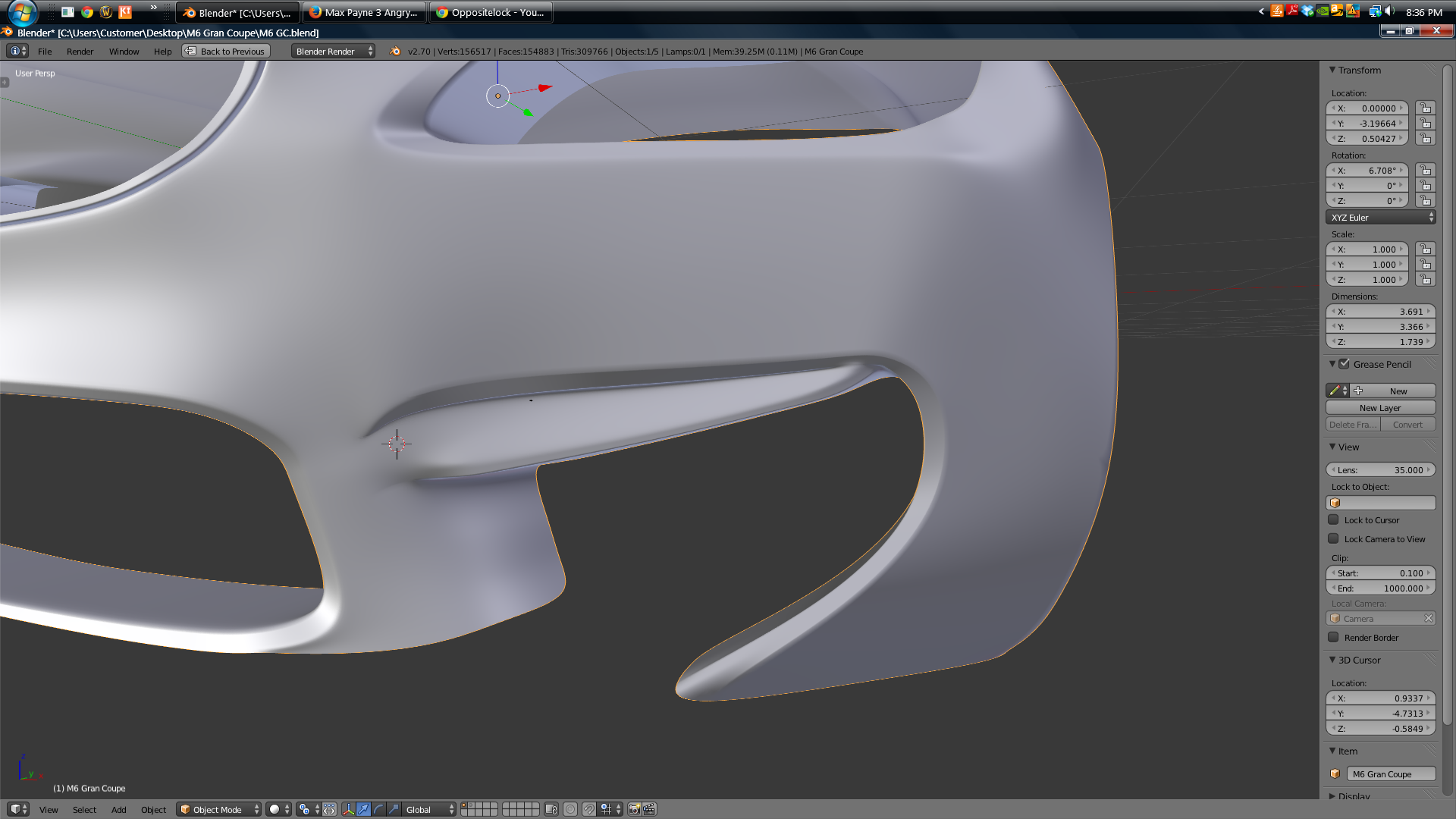Toggle proportional editing icon
This screenshot has height=819, width=1456.
point(570,809)
